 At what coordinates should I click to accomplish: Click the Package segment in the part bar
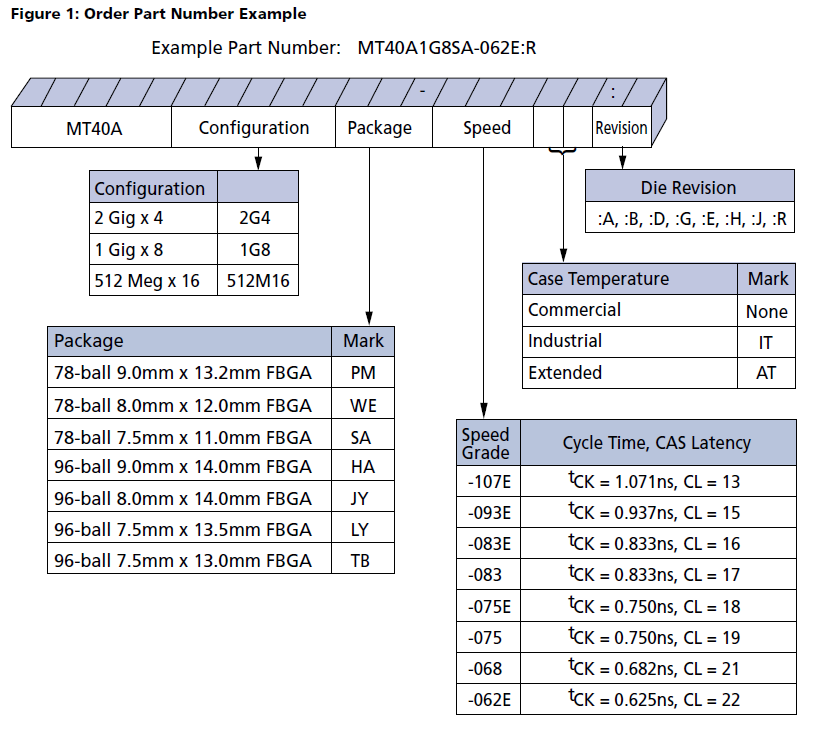pyautogui.click(x=384, y=127)
